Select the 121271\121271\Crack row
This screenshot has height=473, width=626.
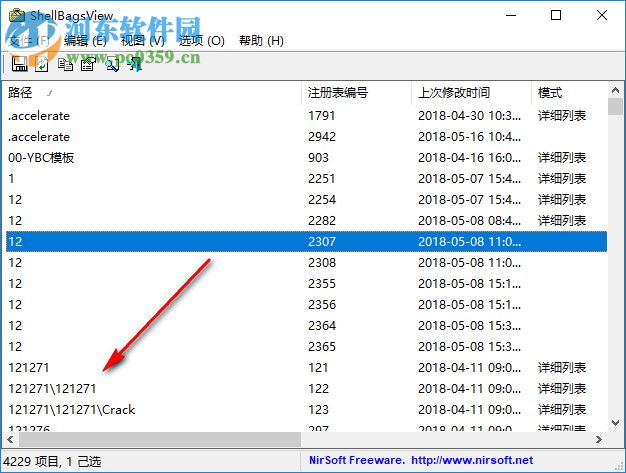306,410
